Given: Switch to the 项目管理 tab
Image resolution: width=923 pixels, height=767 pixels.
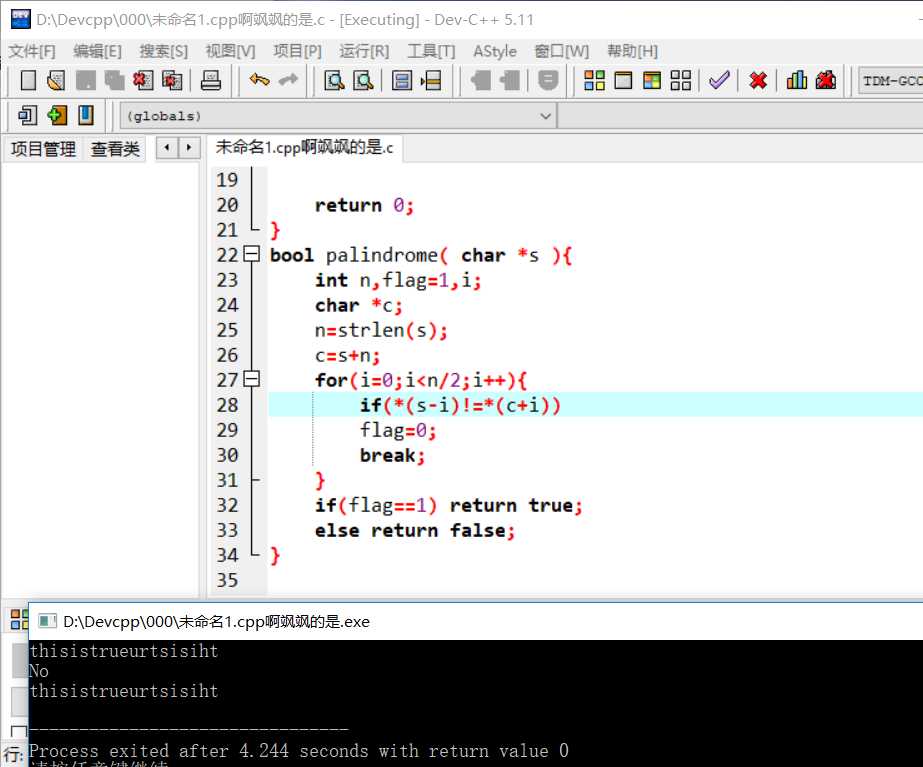Looking at the screenshot, I should (x=43, y=149).
